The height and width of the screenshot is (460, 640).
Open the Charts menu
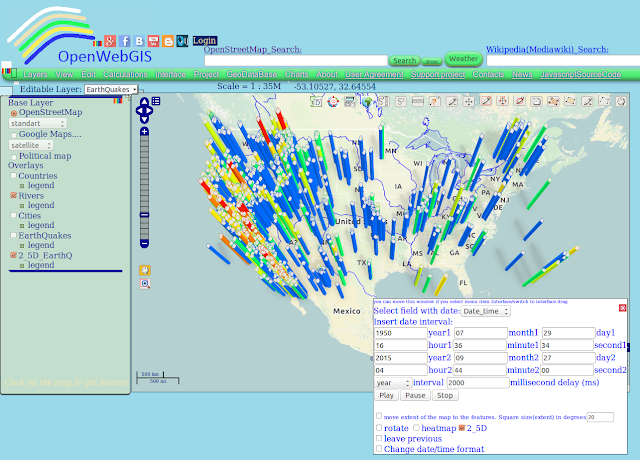(296, 74)
